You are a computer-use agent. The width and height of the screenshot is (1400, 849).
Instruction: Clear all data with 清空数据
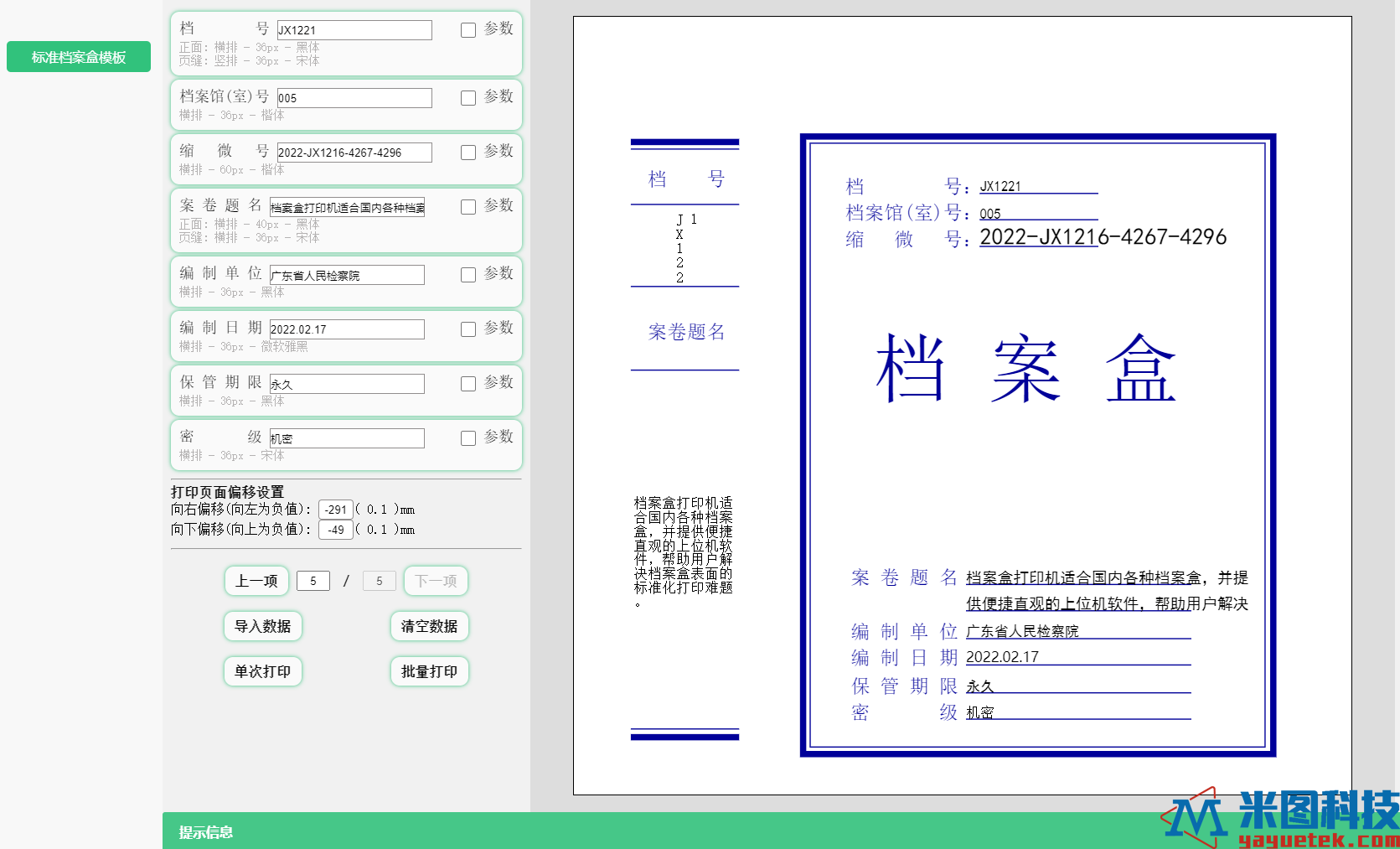tap(429, 626)
